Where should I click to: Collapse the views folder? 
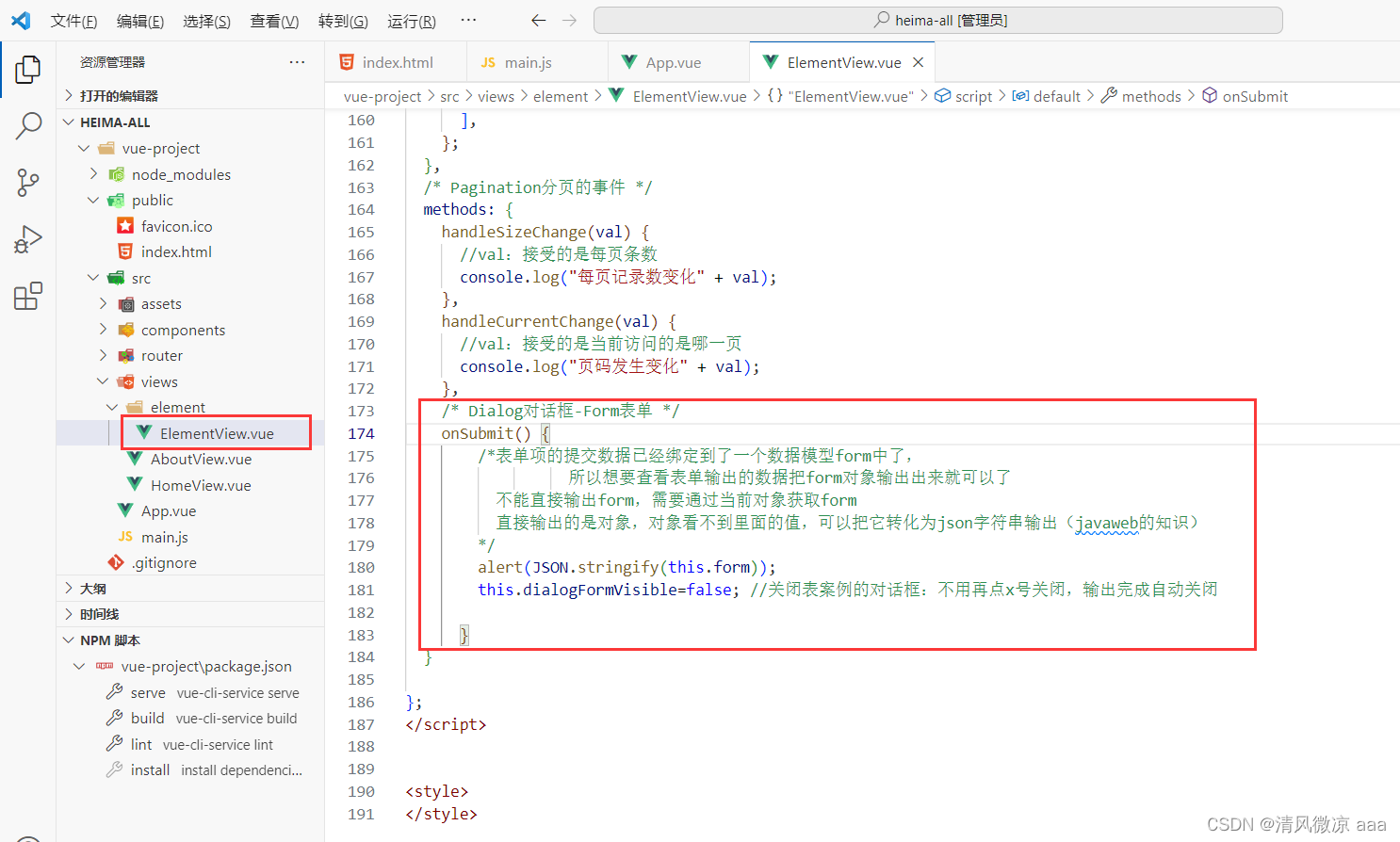pos(158,381)
